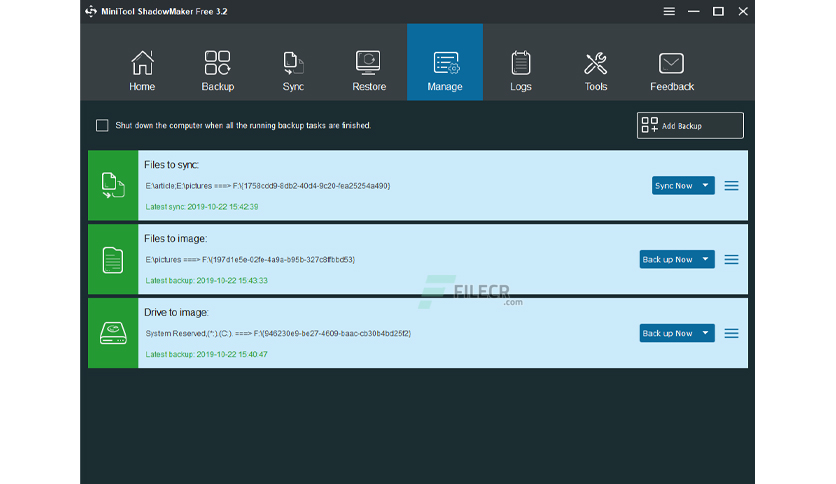The width and height of the screenshot is (836, 484).
Task: Open options menu for Drive to image task
Action: tap(732, 333)
